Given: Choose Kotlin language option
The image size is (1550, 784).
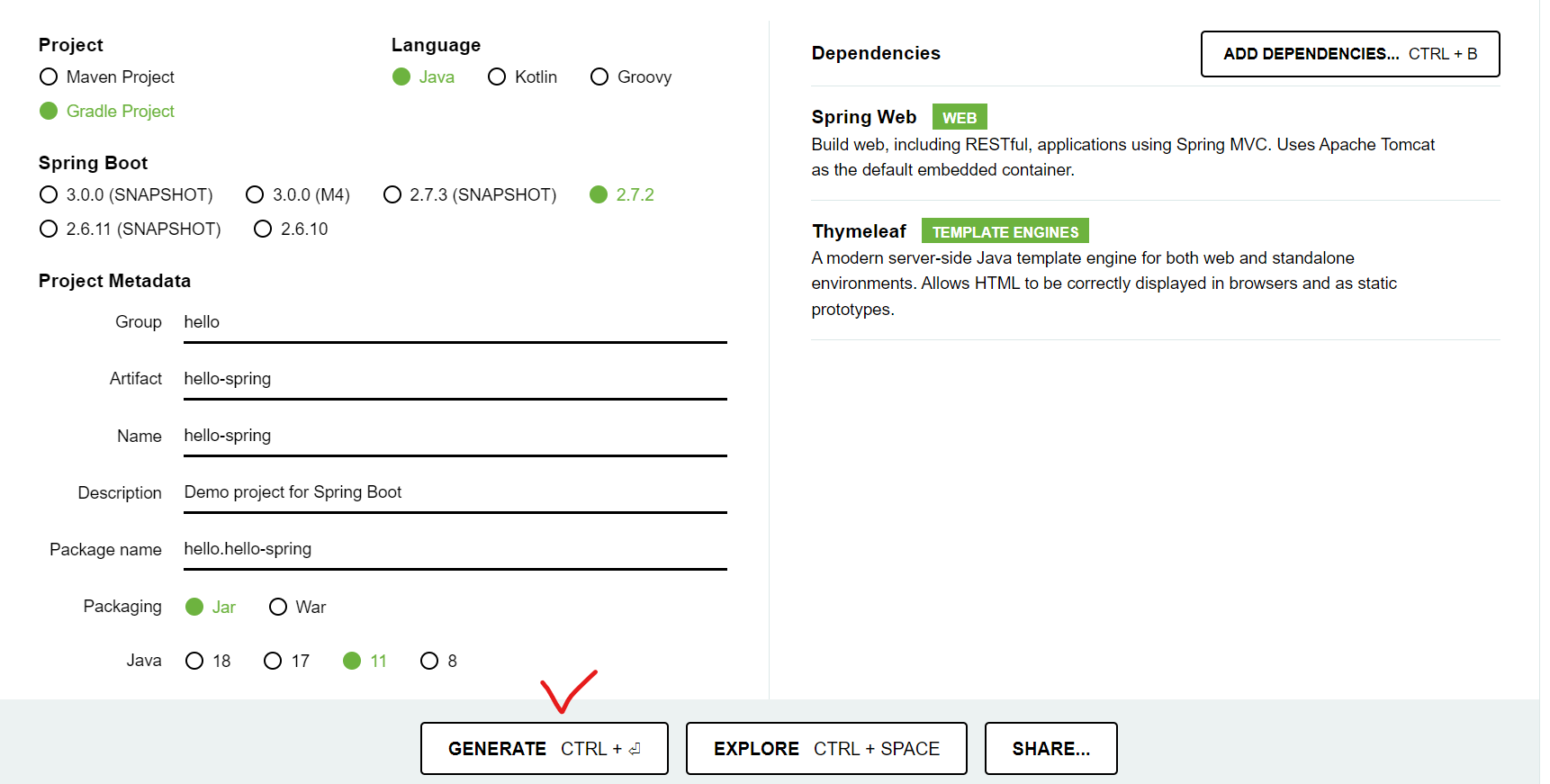Looking at the screenshot, I should [497, 77].
